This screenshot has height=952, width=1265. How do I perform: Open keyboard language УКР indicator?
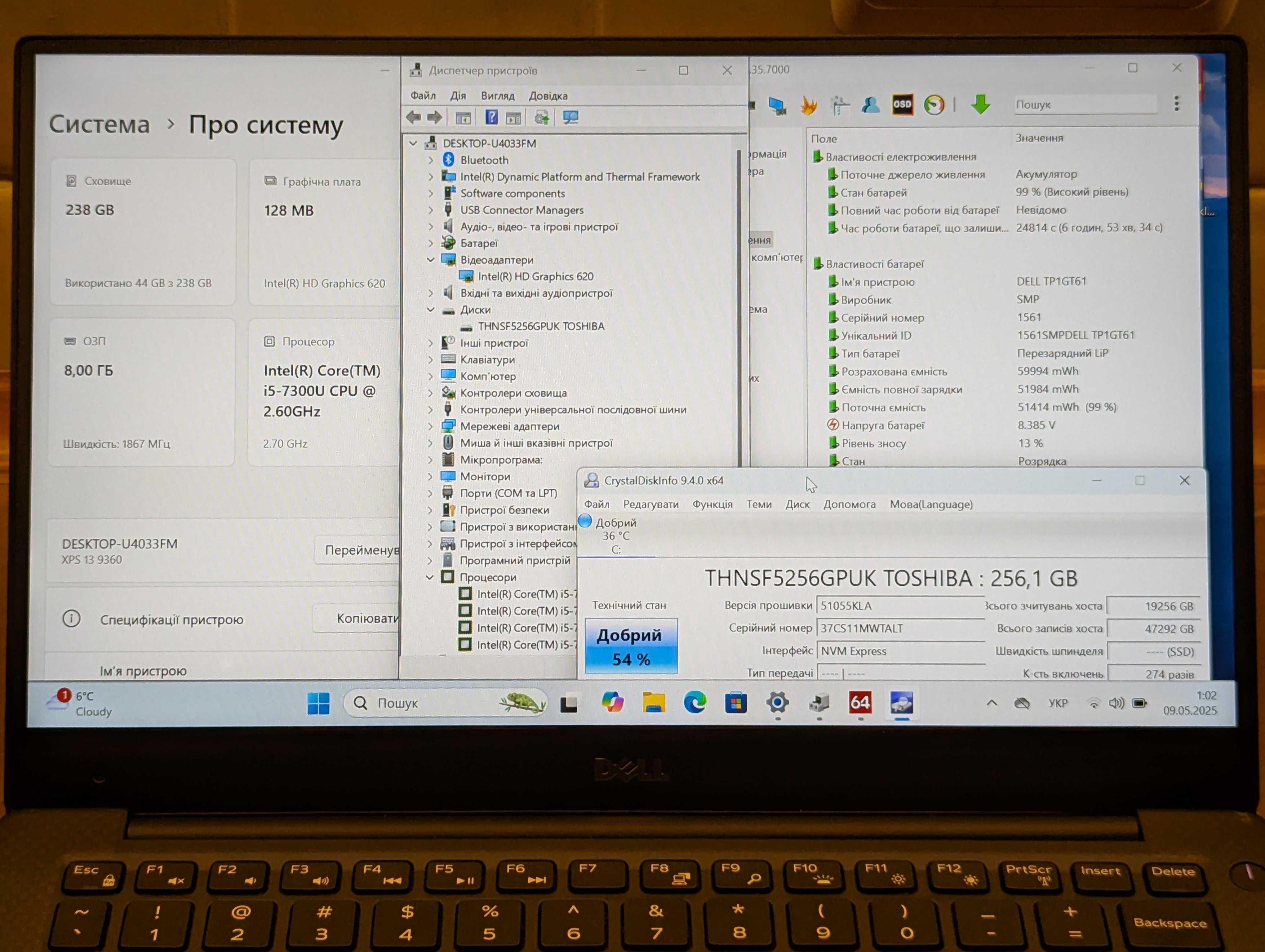point(1058,703)
